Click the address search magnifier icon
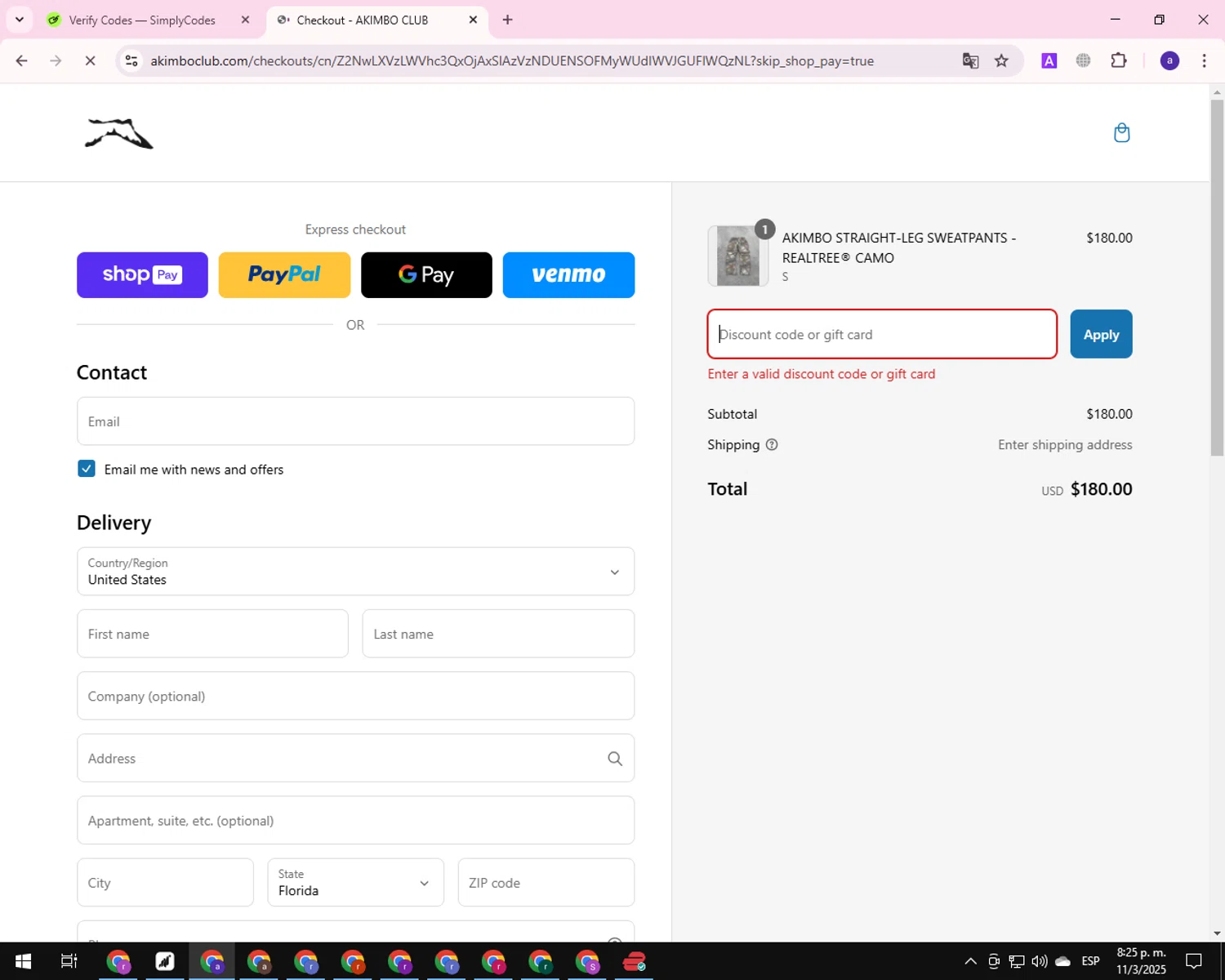1225x980 pixels. [615, 759]
